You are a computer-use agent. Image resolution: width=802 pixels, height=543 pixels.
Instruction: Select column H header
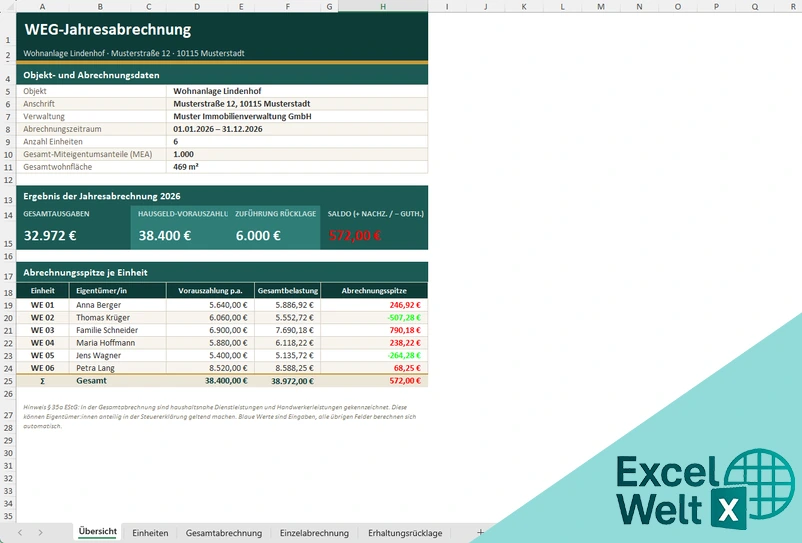click(383, 6)
